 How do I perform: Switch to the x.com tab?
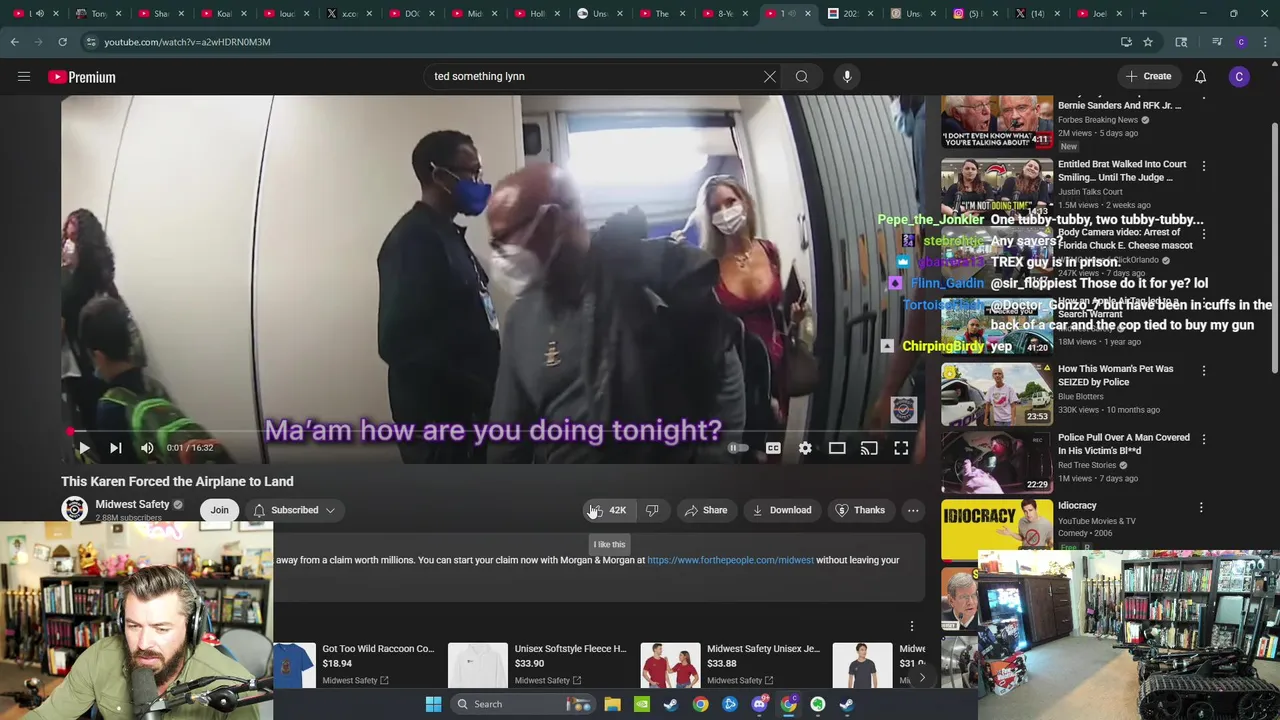tap(350, 14)
